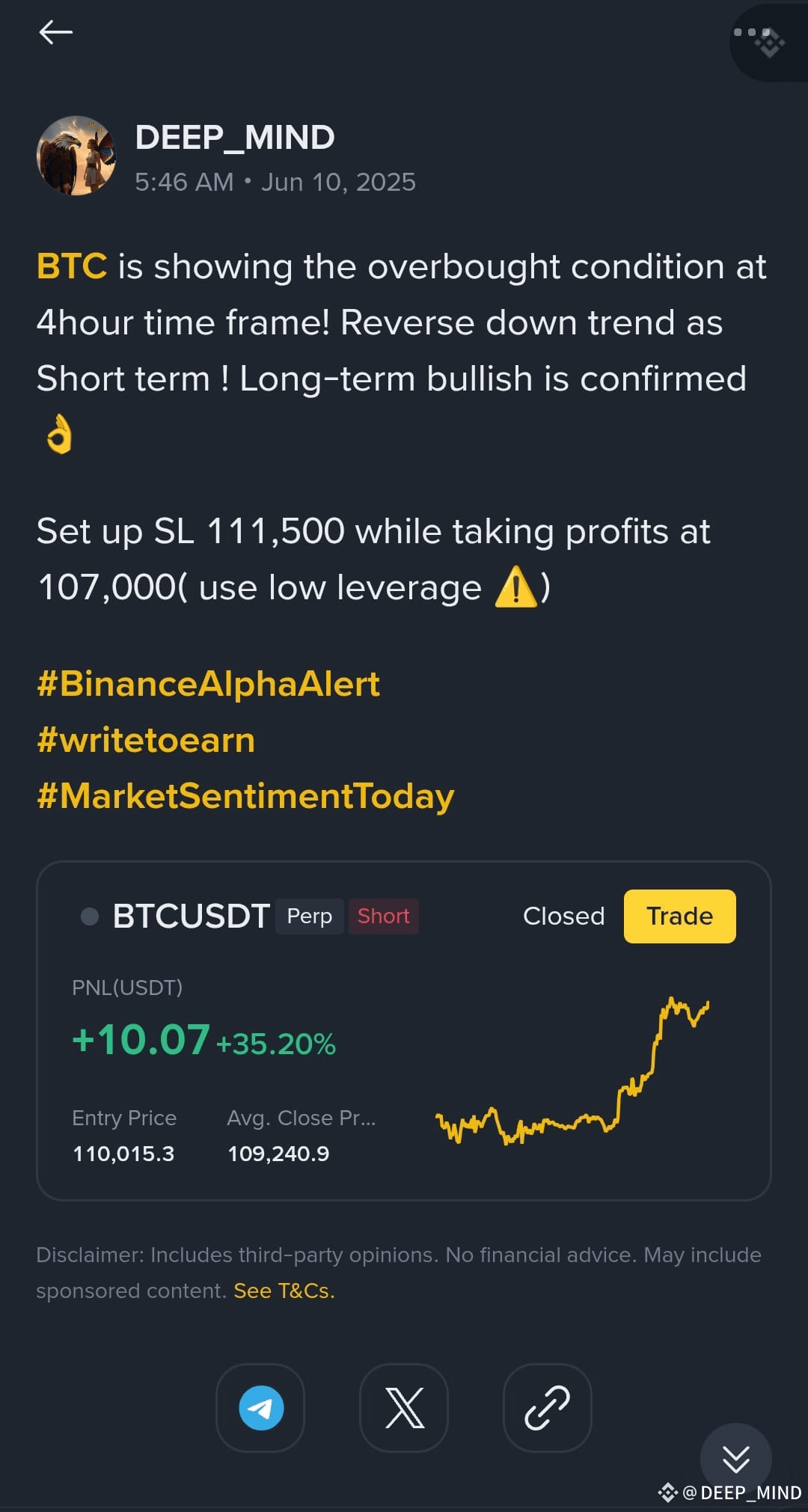Image resolution: width=808 pixels, height=1512 pixels.
Task: Open the DEEP_MIND username
Action: coord(235,138)
